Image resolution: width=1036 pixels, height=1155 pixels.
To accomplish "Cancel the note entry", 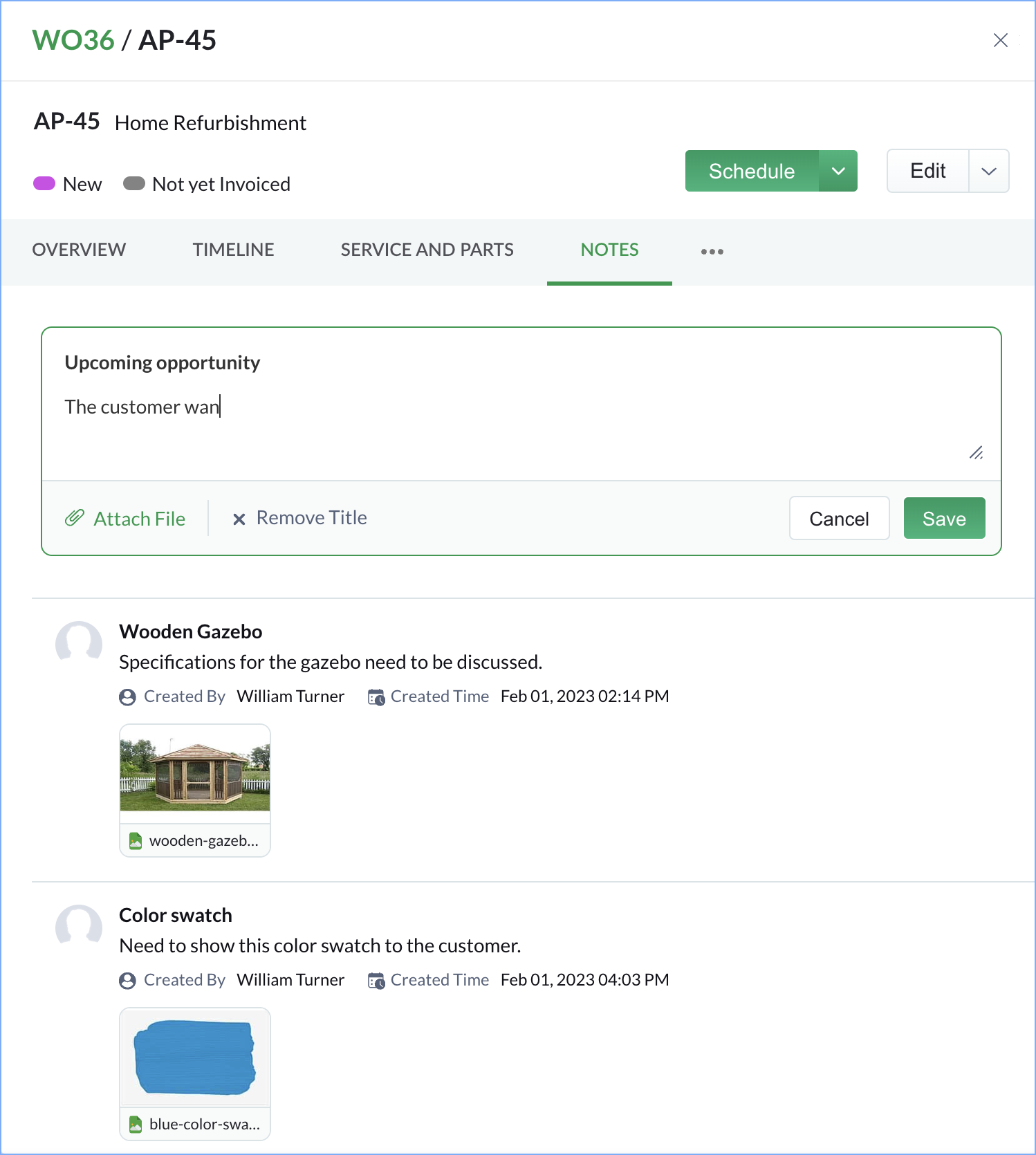I will 839,518.
